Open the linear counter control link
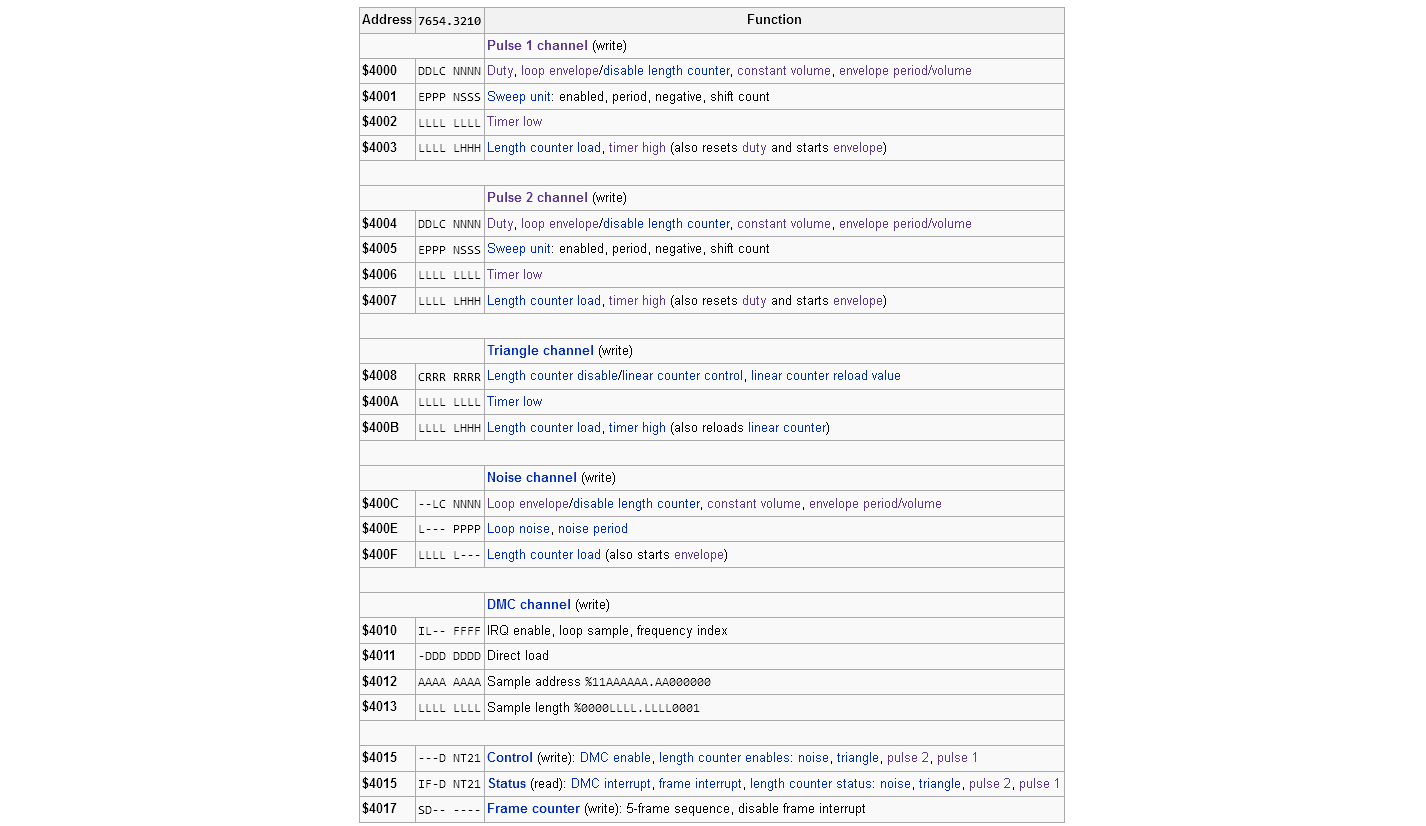This screenshot has width=1426, height=826. pyautogui.click(x=683, y=376)
